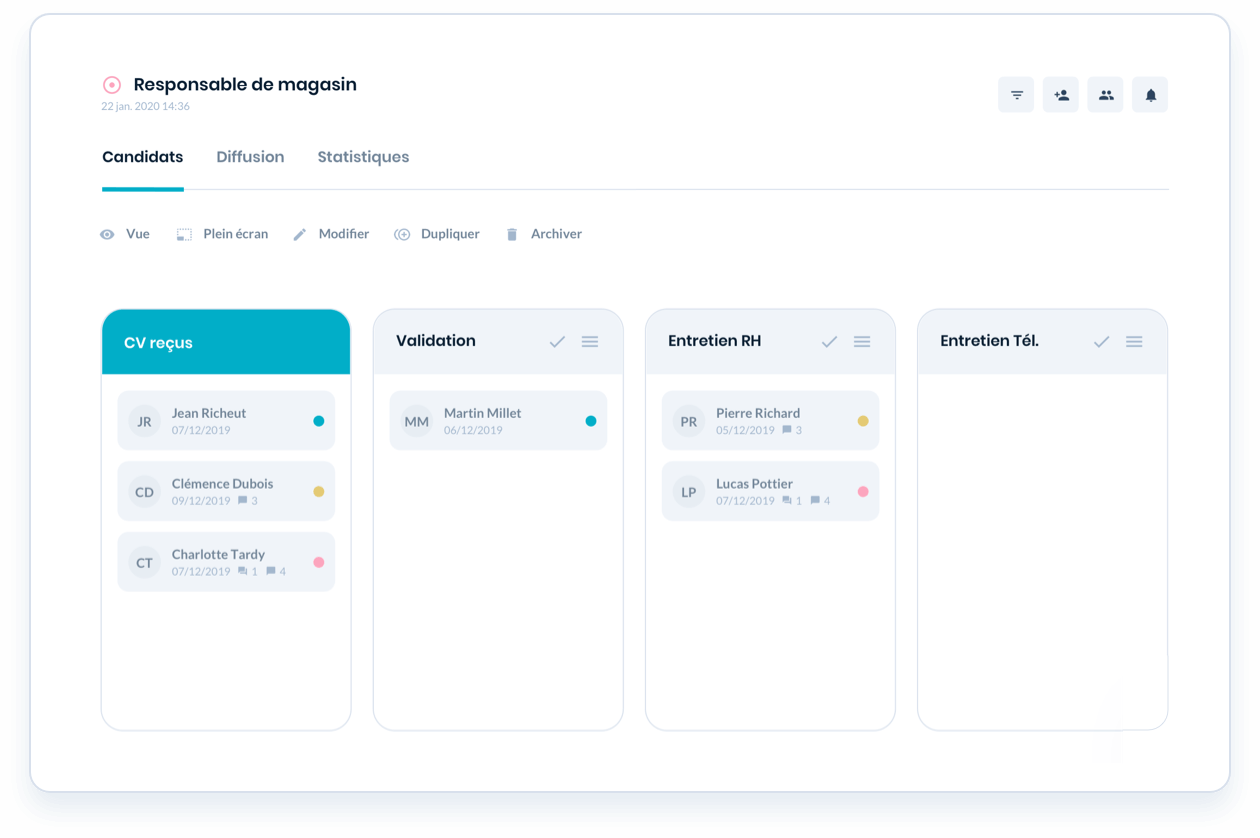Click the Dupliquer button

coord(437,234)
